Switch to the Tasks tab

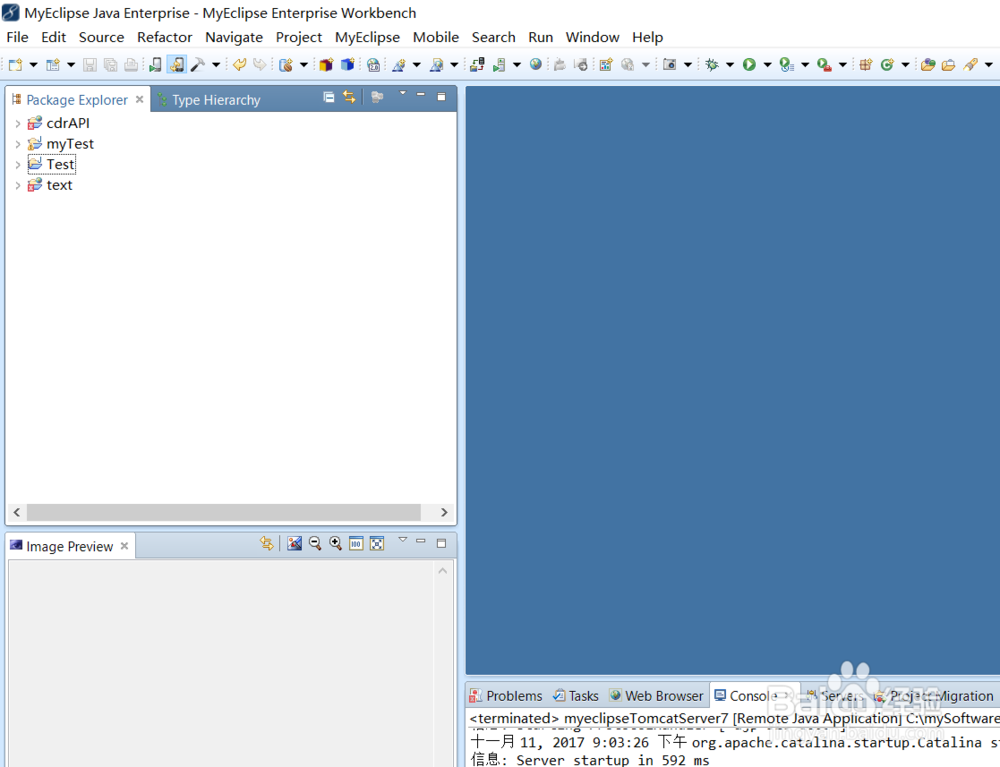click(x=576, y=696)
